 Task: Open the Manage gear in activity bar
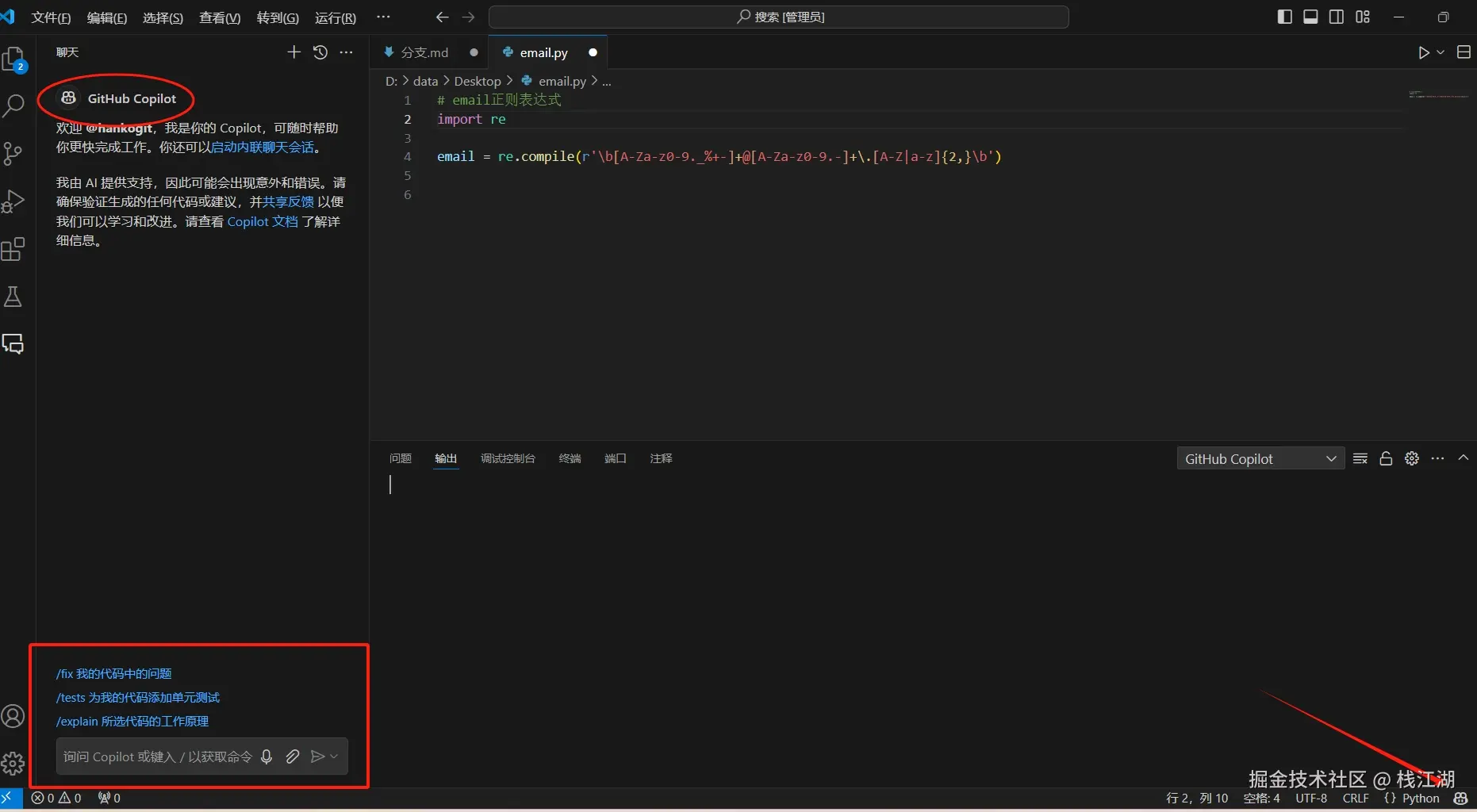13,764
